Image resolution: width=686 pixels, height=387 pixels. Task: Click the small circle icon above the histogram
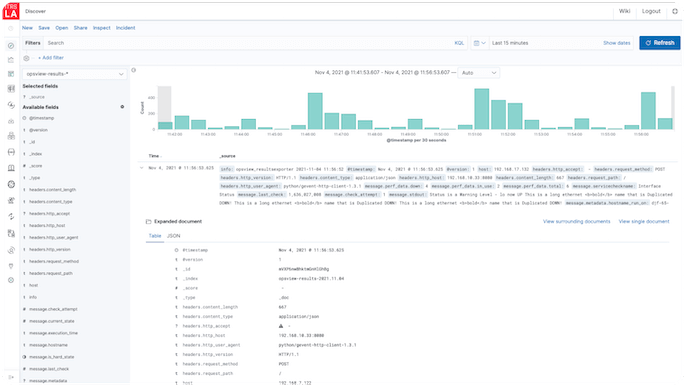(134, 70)
